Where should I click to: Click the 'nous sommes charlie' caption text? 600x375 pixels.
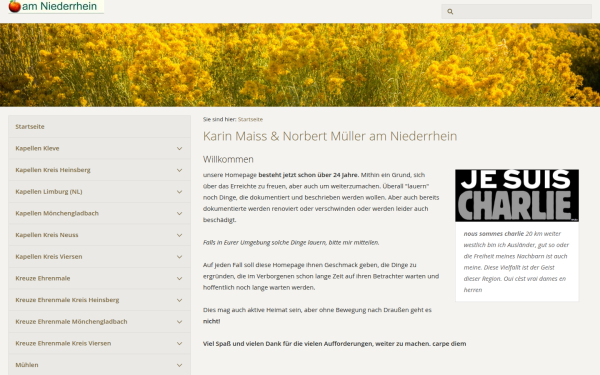pos(493,234)
